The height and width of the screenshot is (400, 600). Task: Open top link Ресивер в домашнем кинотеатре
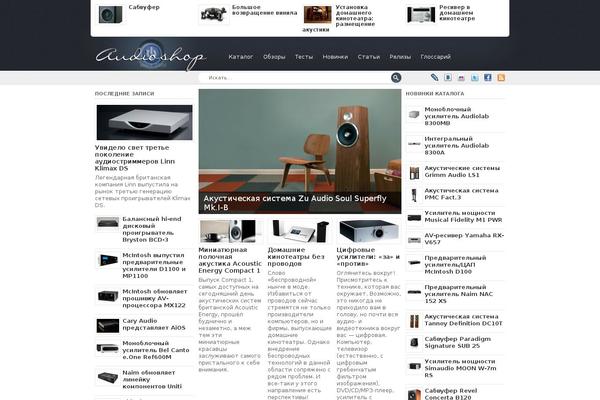(457, 13)
